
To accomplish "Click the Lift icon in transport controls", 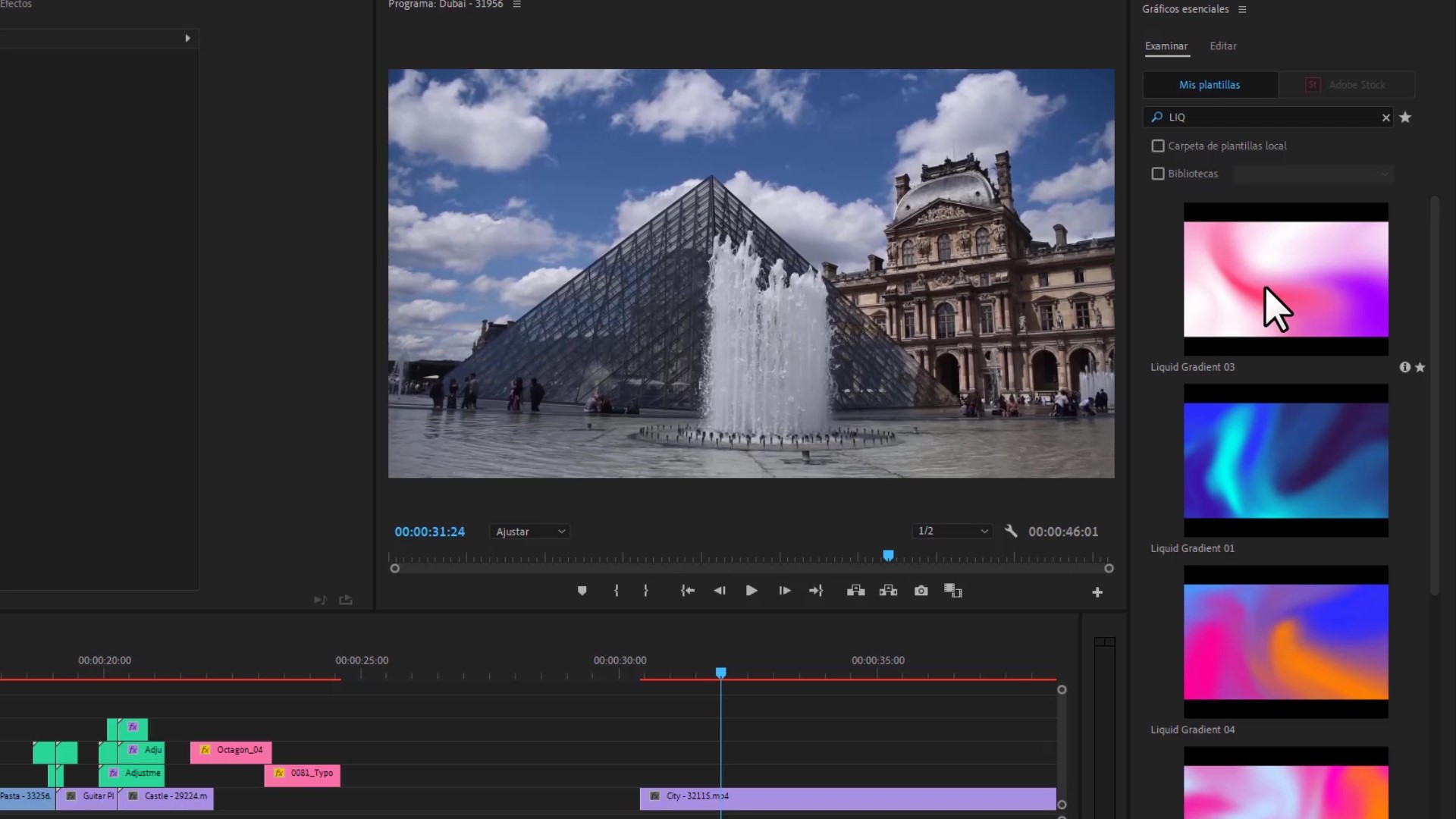I will pos(855,591).
